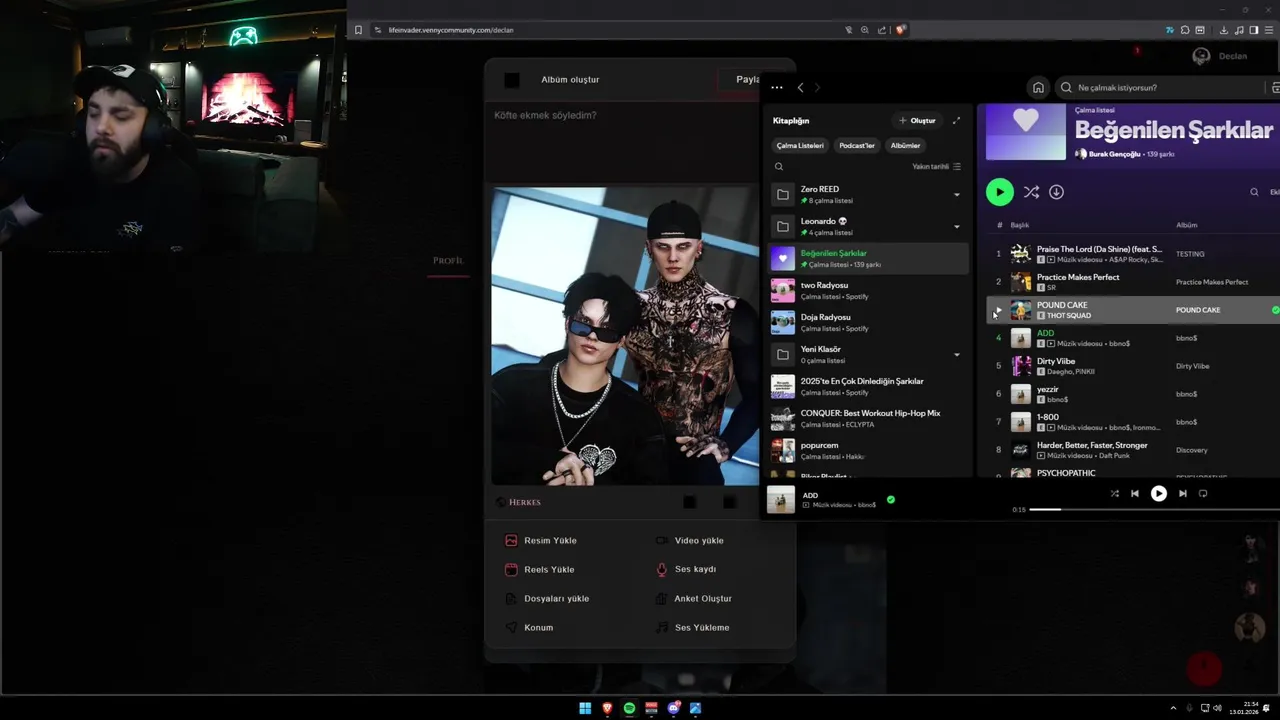Expand the library panel to full view
1280x720 pixels.
click(956, 120)
